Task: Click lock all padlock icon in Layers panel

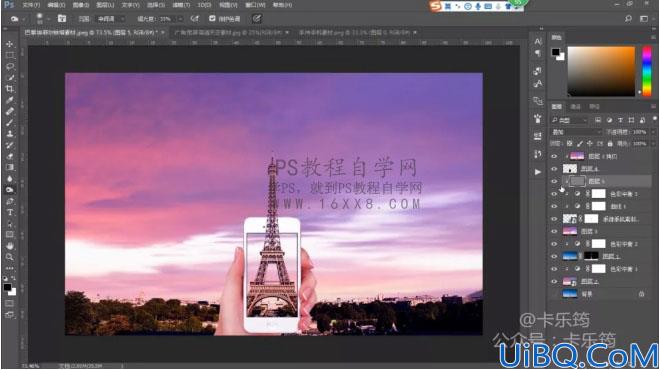Action: (x=610, y=144)
